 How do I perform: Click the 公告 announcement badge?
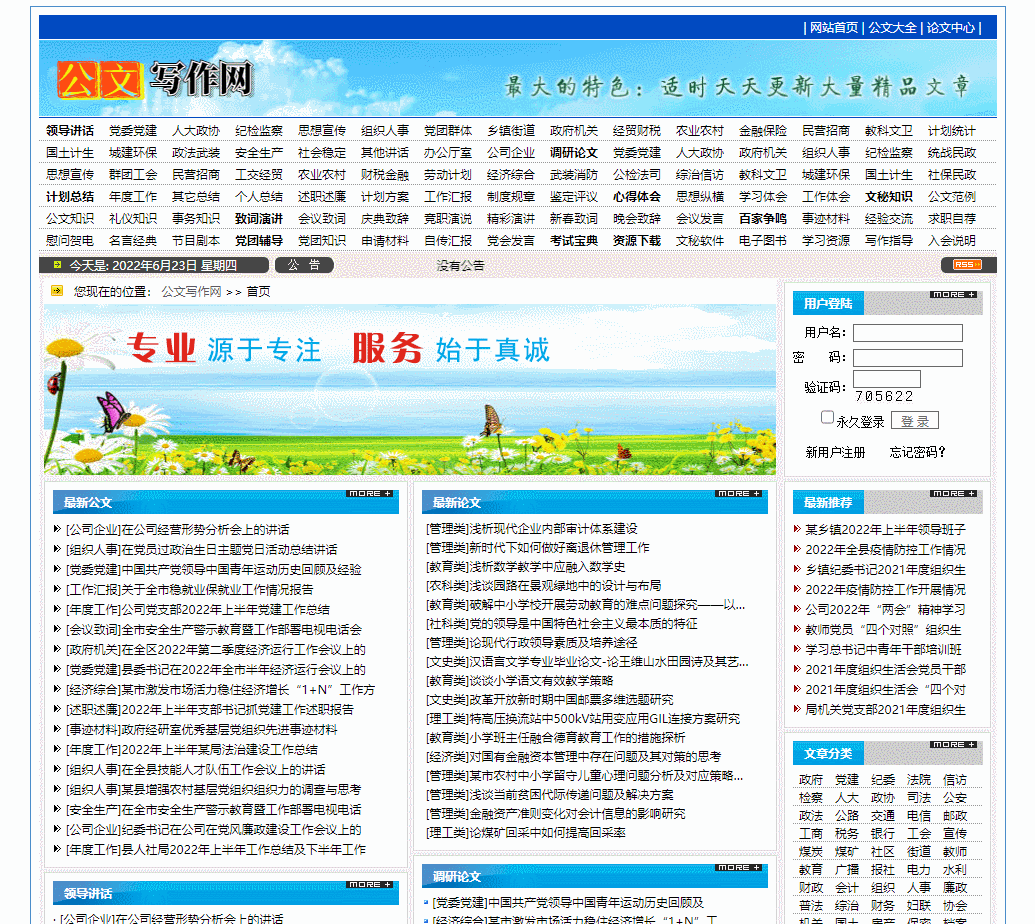point(304,265)
